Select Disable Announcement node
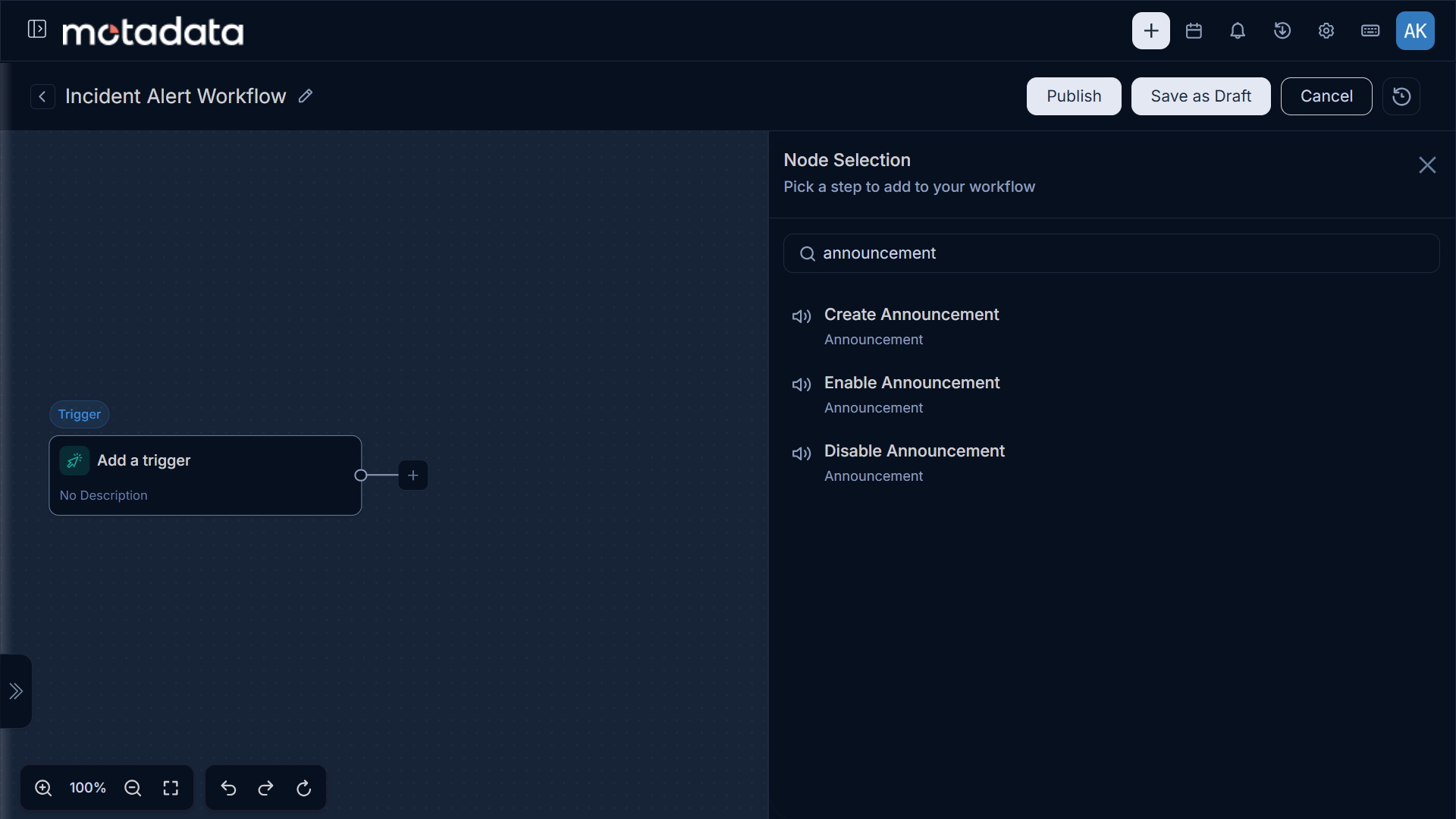 coord(1111,463)
